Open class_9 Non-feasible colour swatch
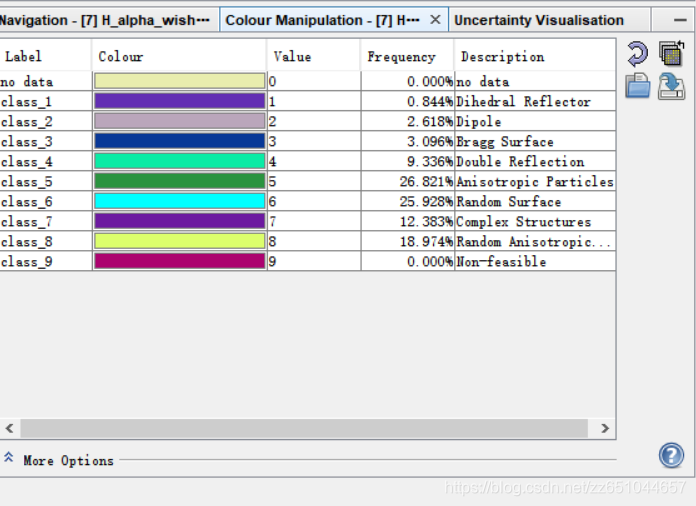 tap(180, 261)
